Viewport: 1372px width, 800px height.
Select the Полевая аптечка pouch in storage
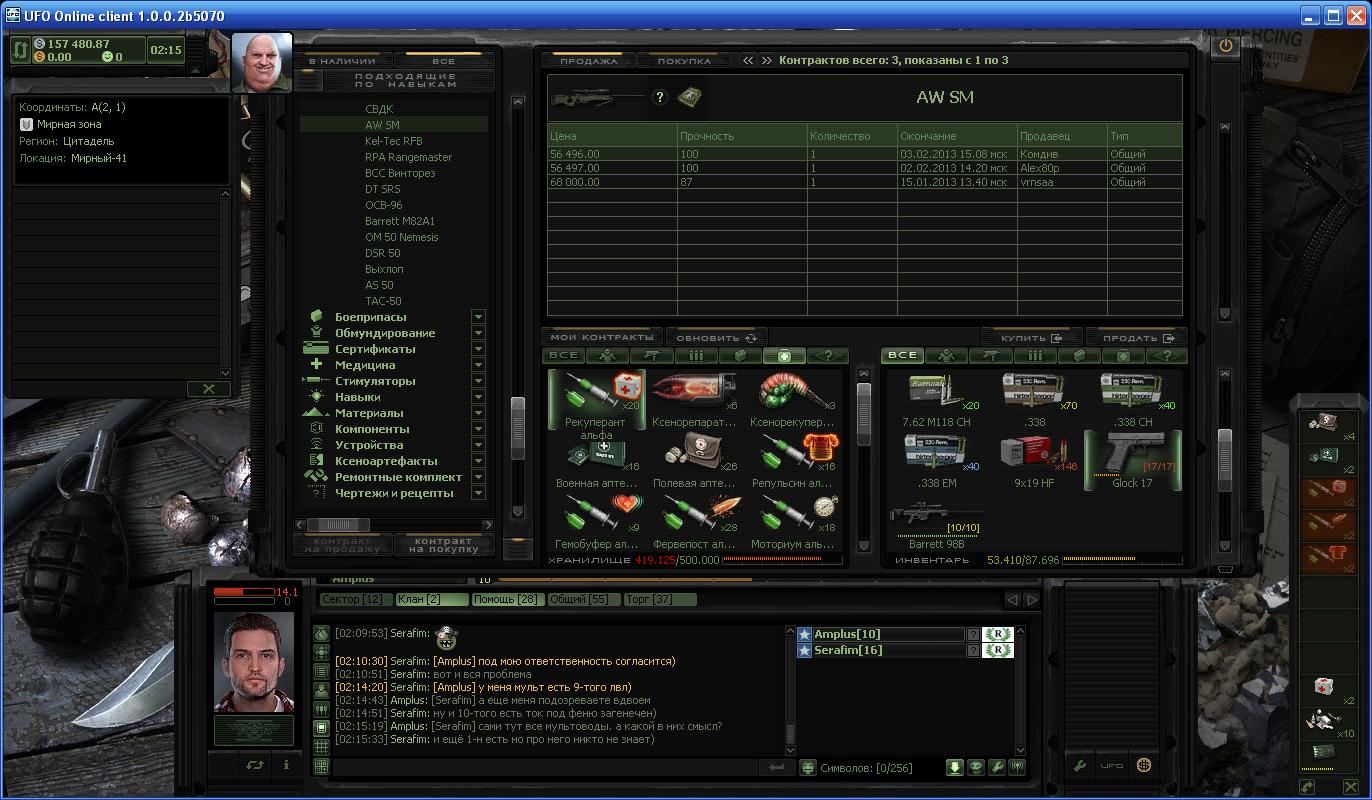[695, 462]
